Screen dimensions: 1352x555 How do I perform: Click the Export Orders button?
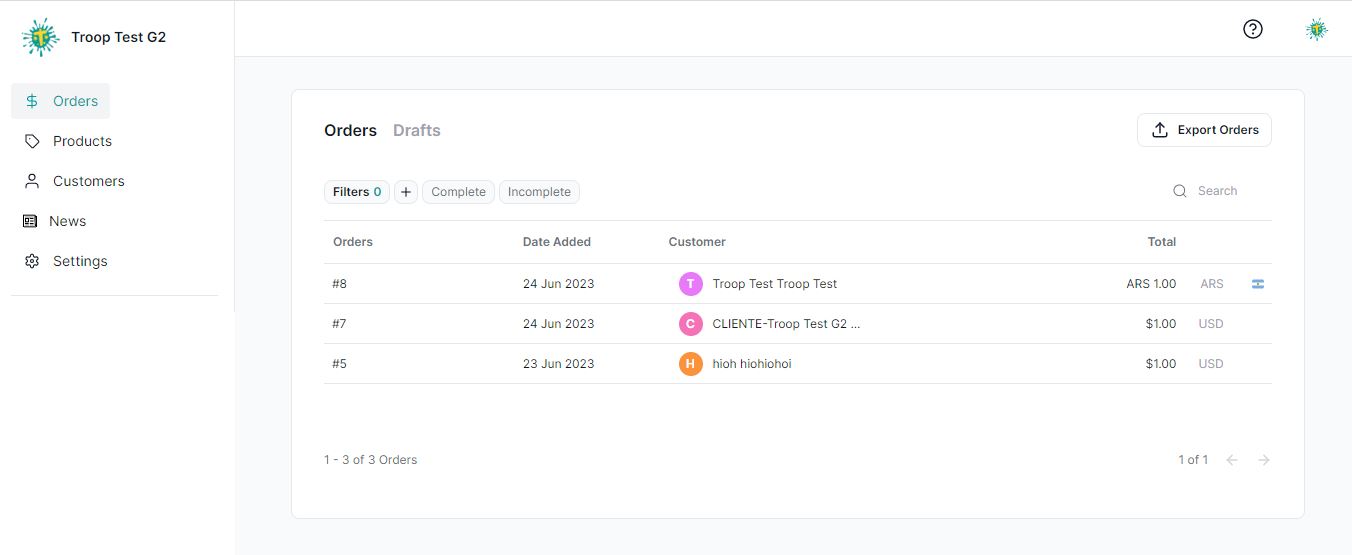1204,130
